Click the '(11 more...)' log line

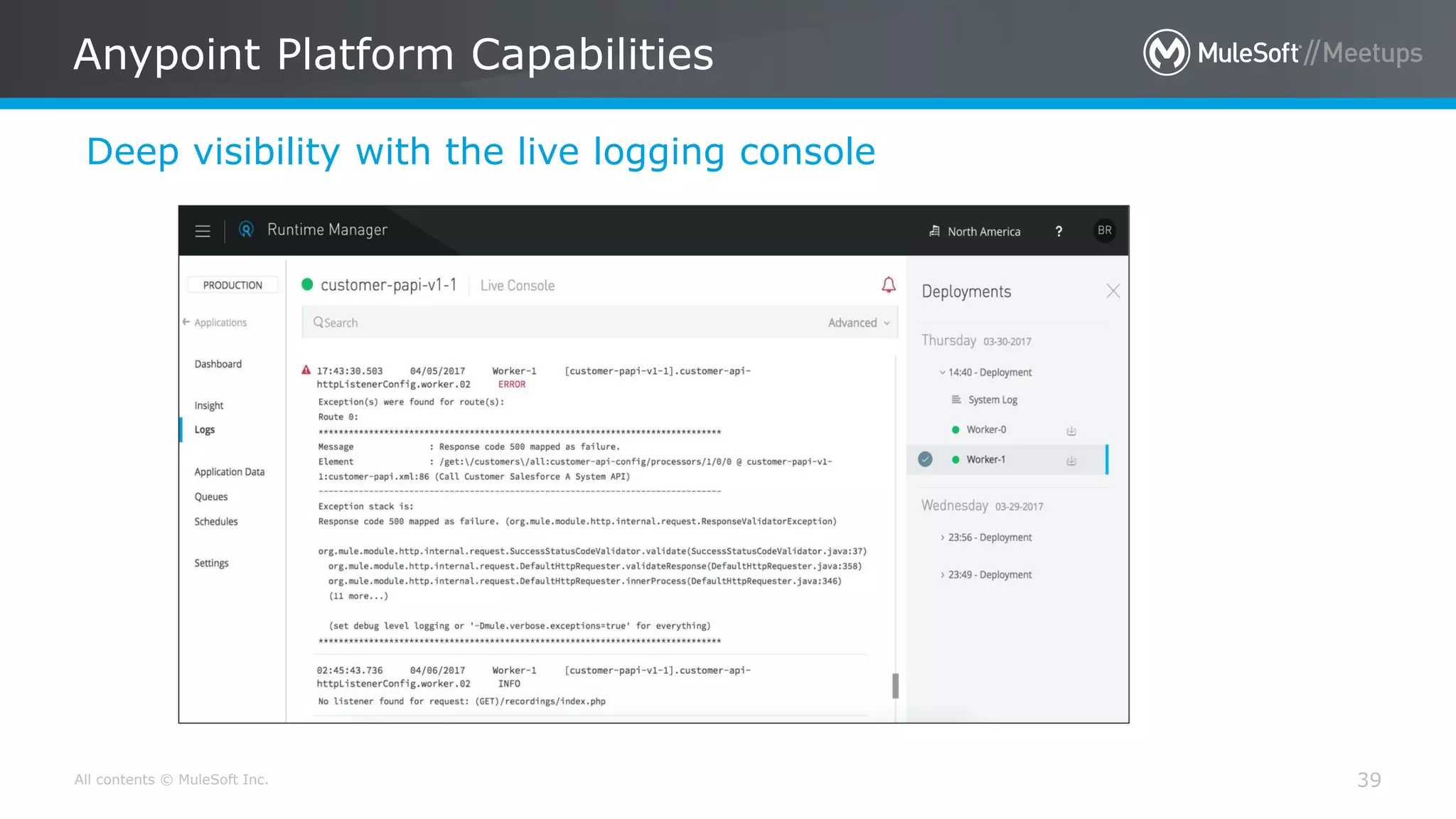[358, 596]
